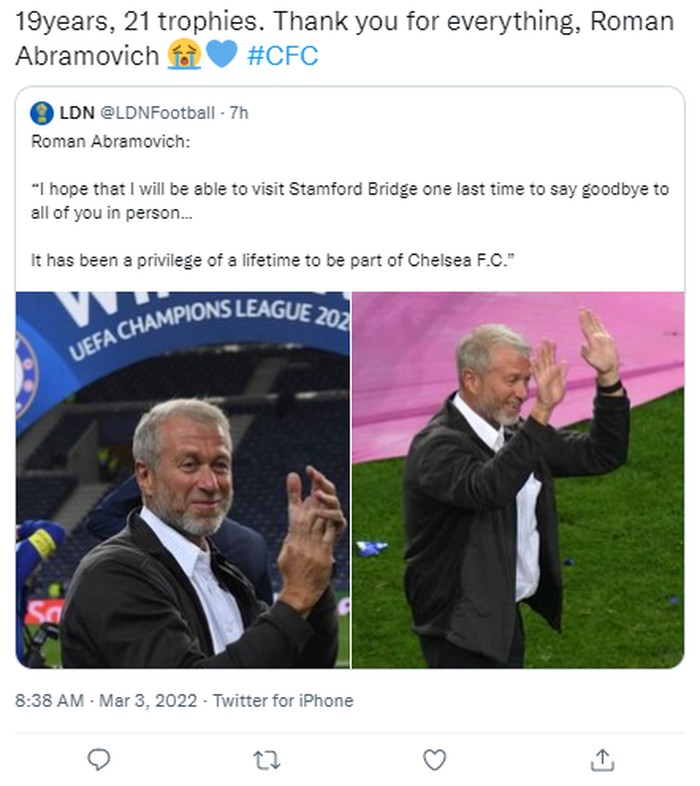The height and width of the screenshot is (786, 700).
Task: Click the LDN profile avatar
Action: click(42, 113)
